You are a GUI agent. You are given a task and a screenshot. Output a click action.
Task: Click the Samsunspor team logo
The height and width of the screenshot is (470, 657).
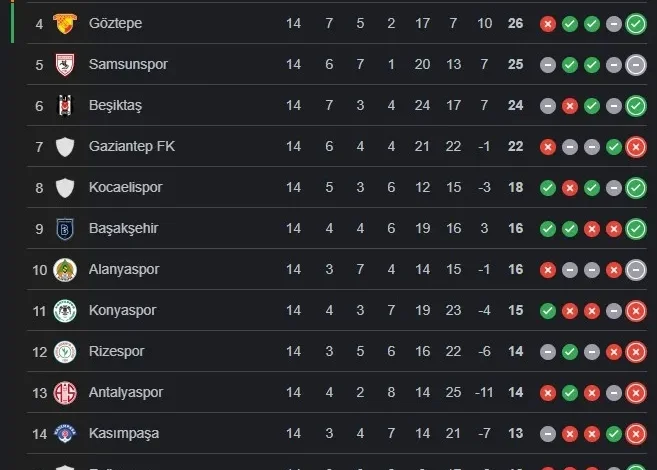click(65, 64)
